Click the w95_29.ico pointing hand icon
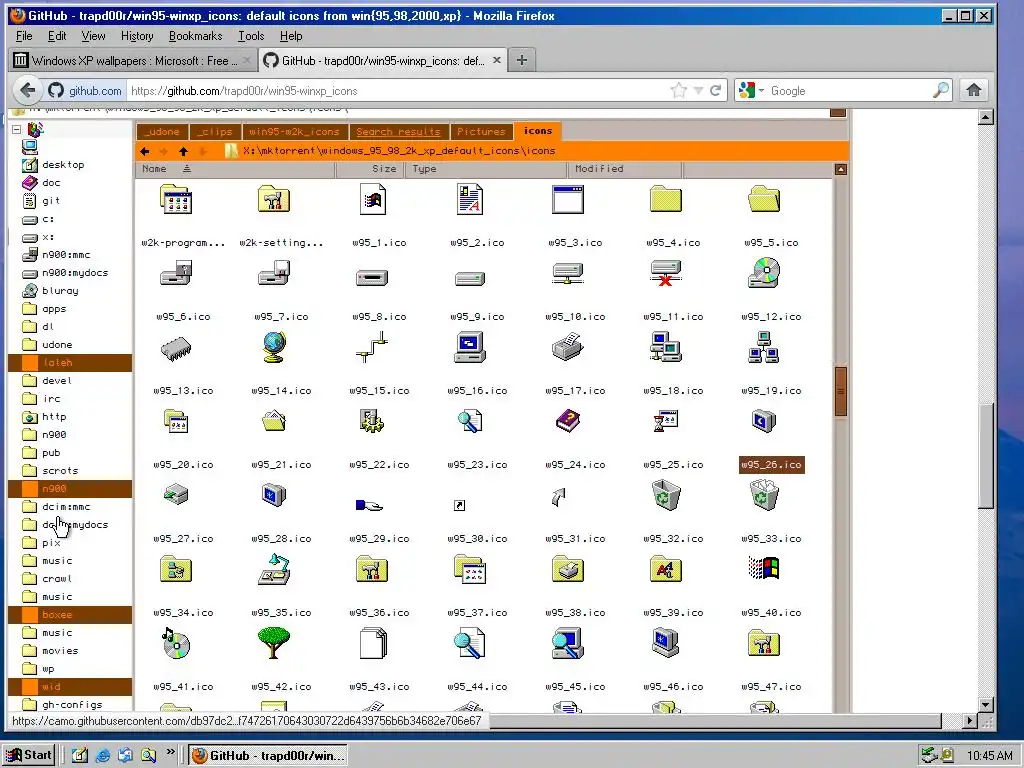1024x768 pixels. point(369,505)
